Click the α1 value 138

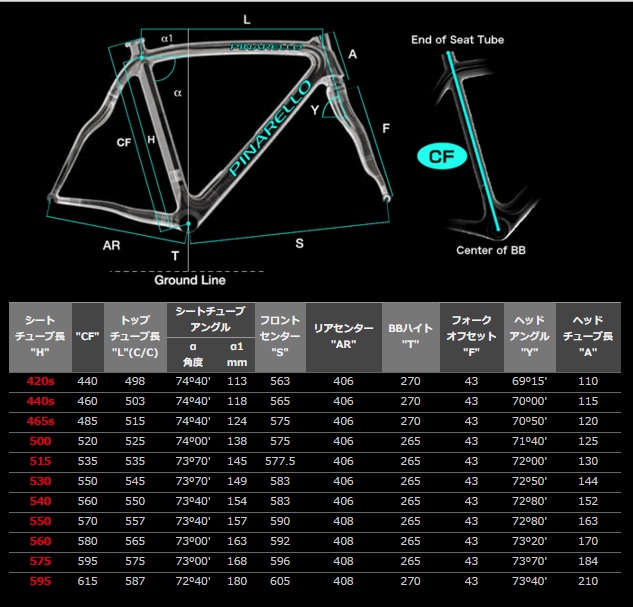[237, 441]
